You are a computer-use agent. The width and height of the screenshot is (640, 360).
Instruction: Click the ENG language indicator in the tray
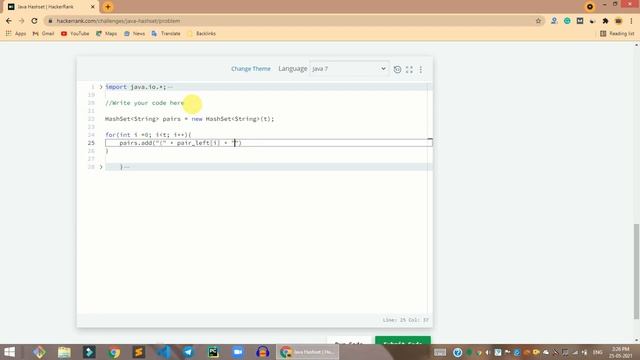[598, 352]
